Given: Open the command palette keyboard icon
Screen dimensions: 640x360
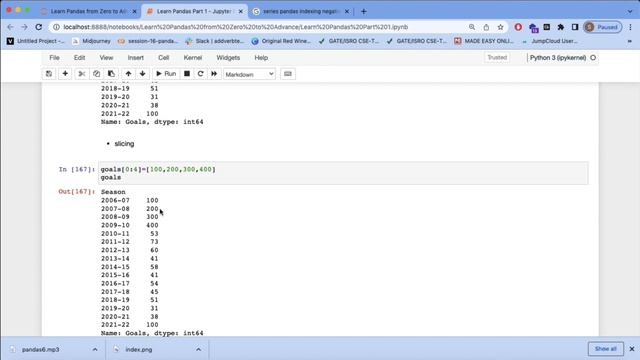Looking at the screenshot, I should coord(288,74).
